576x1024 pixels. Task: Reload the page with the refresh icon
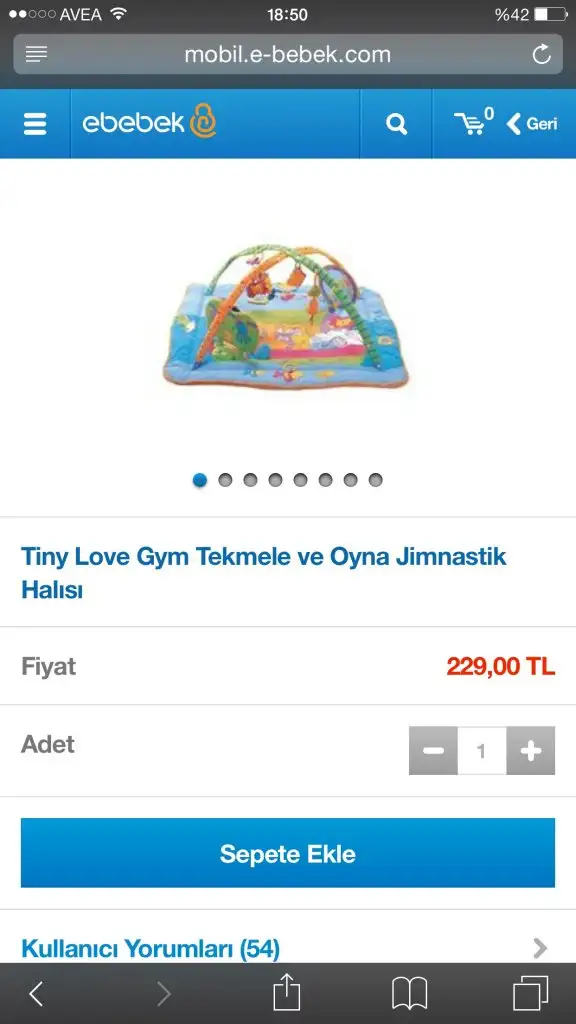[x=541, y=54]
